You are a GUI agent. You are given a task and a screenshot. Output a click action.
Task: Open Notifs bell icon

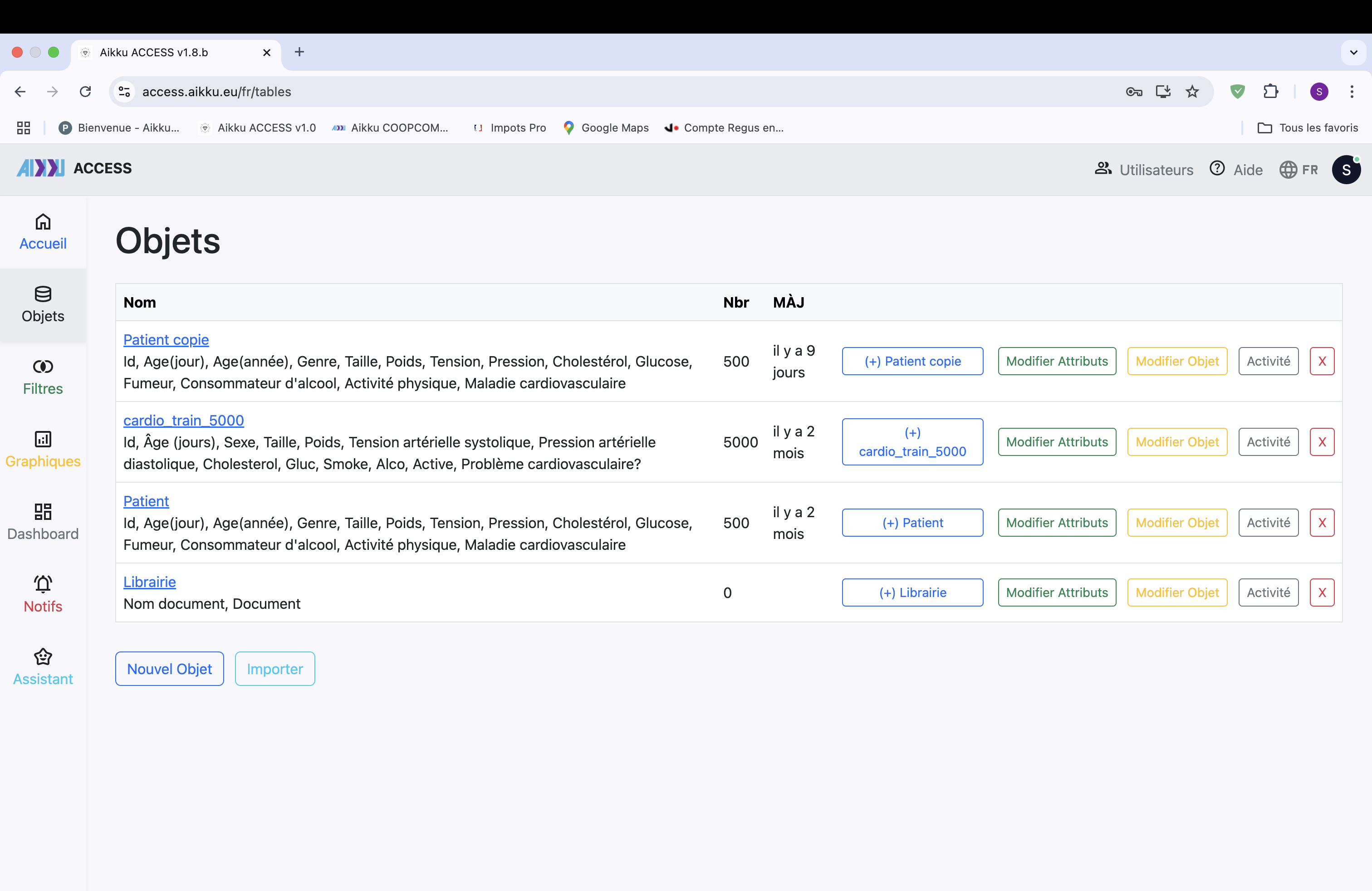(x=43, y=584)
